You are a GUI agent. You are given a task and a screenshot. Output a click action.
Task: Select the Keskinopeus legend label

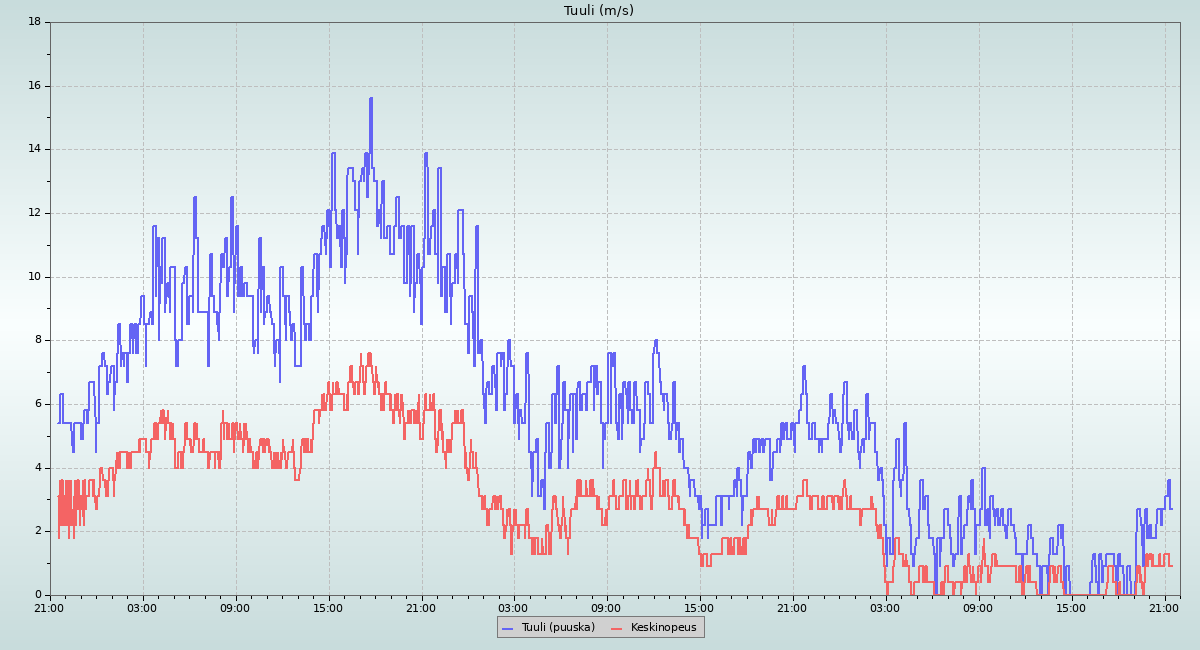pos(663,627)
